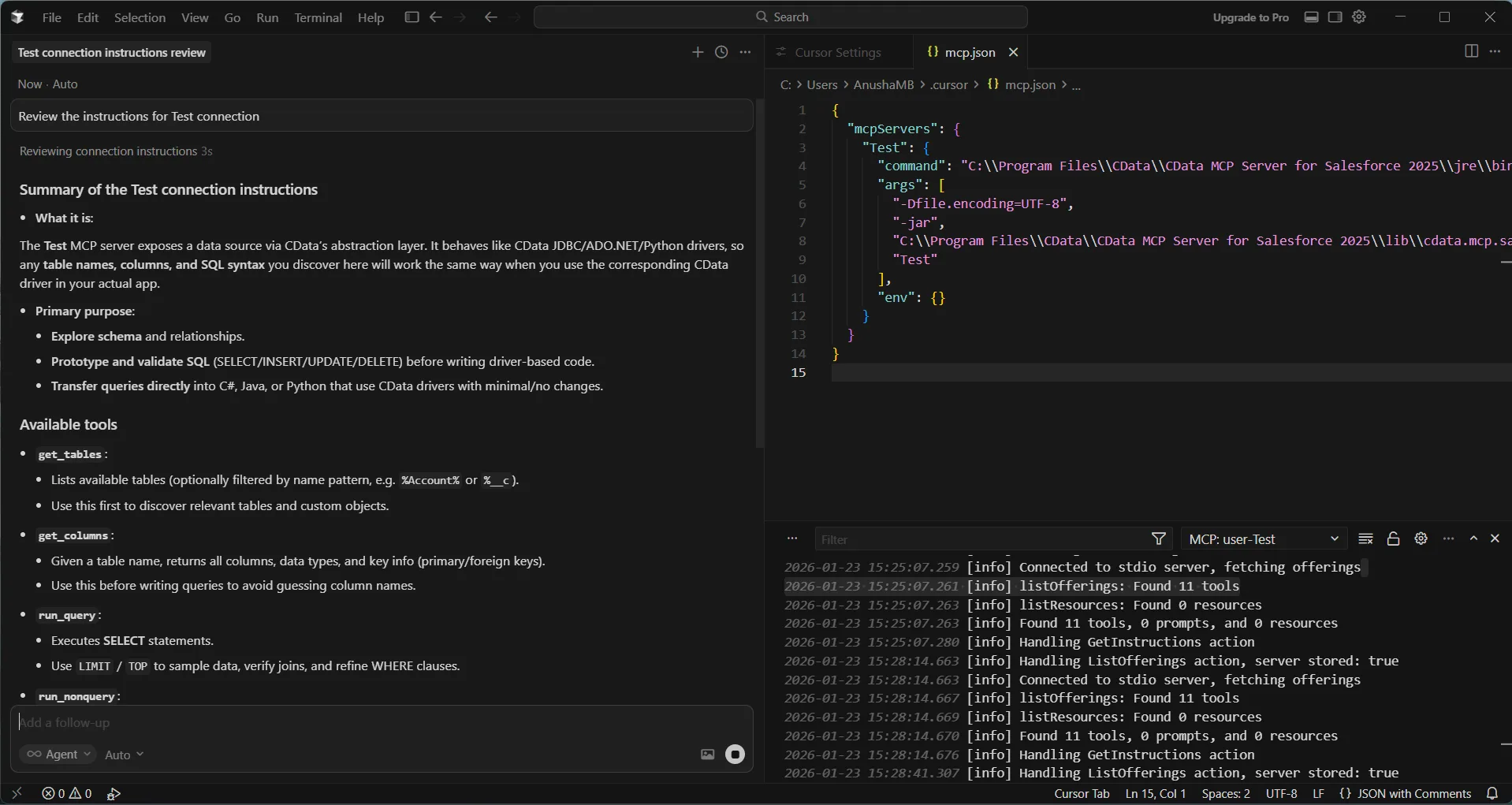Switch to the Cursor Settings tab
Viewport: 1512px width, 805px height.
(837, 52)
